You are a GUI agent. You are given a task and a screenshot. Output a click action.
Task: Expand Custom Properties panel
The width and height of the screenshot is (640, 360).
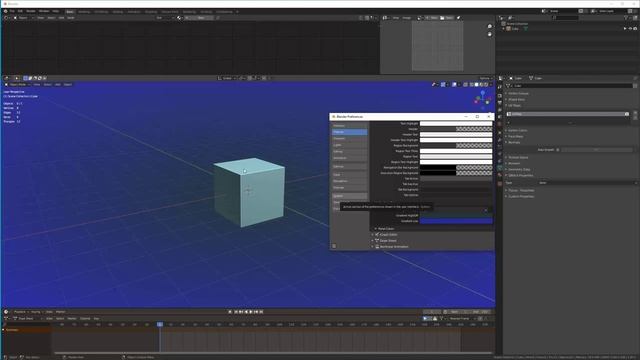click(x=520, y=196)
